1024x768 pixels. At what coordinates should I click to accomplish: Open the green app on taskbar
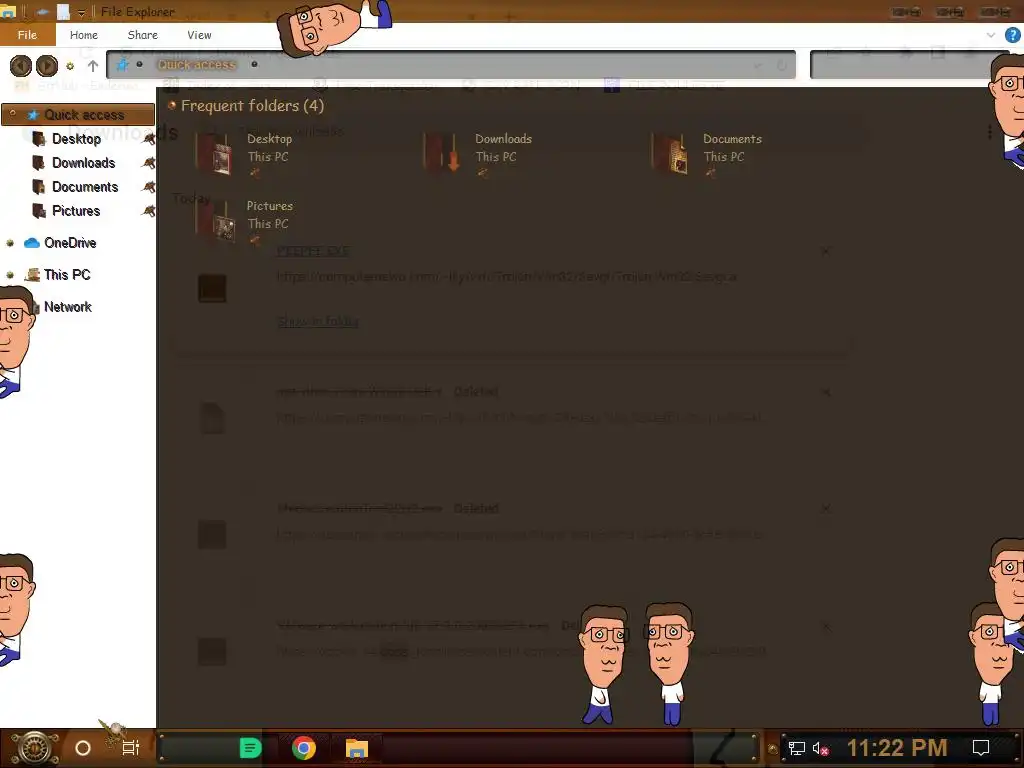click(x=250, y=748)
